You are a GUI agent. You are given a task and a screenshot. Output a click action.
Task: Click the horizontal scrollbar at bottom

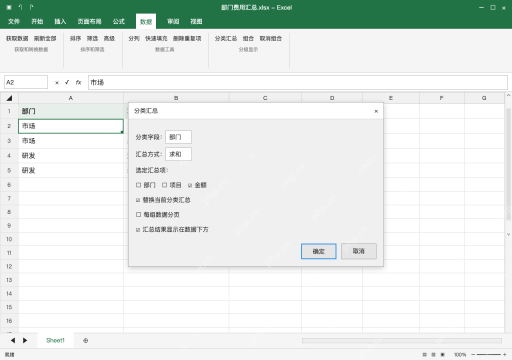coord(402,340)
